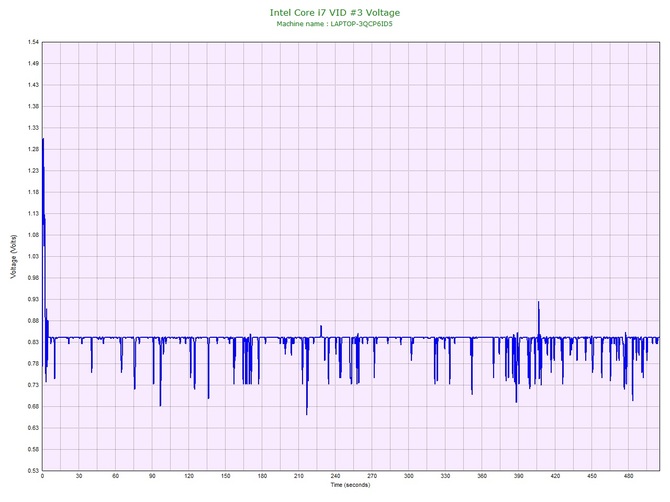670x502 pixels.
Task: Click the 30 tick on time axis
Action: click(x=79, y=476)
